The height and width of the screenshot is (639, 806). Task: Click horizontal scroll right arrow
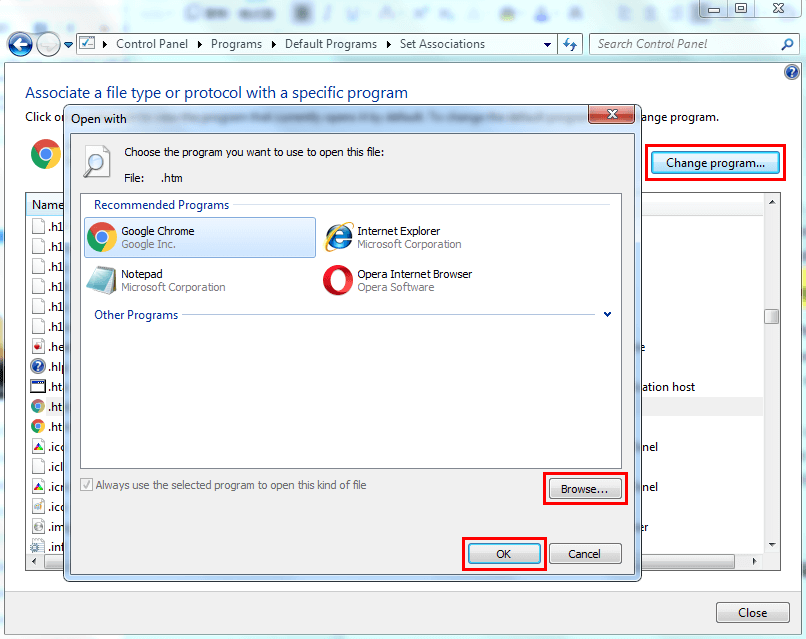(754, 561)
